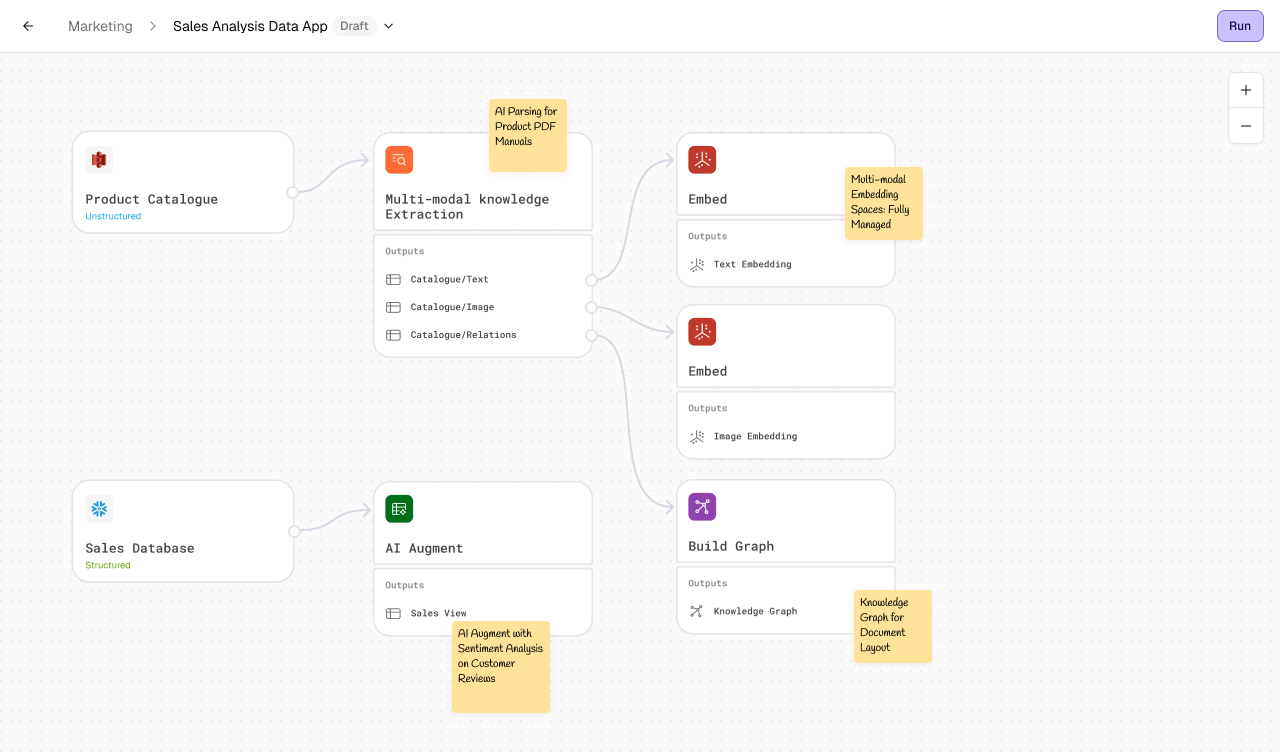1280x752 pixels.
Task: Select the purple Build Graph node icon
Action: tap(702, 507)
